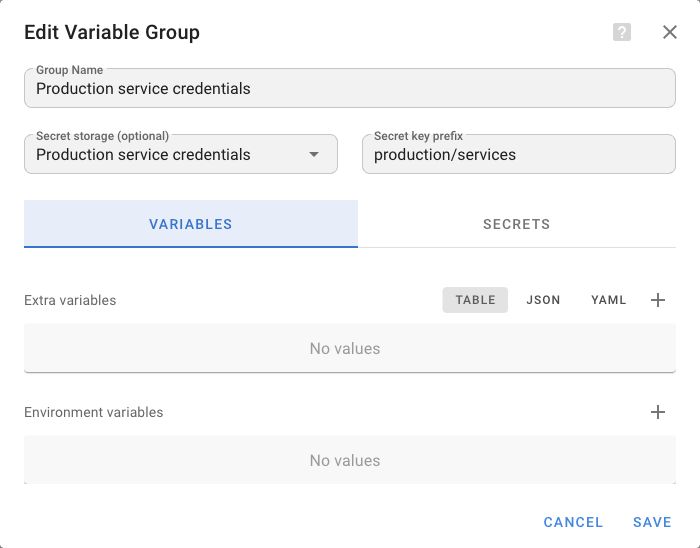Image resolution: width=700 pixels, height=548 pixels.
Task: Open the Secret storage dropdown
Action: coord(181,154)
